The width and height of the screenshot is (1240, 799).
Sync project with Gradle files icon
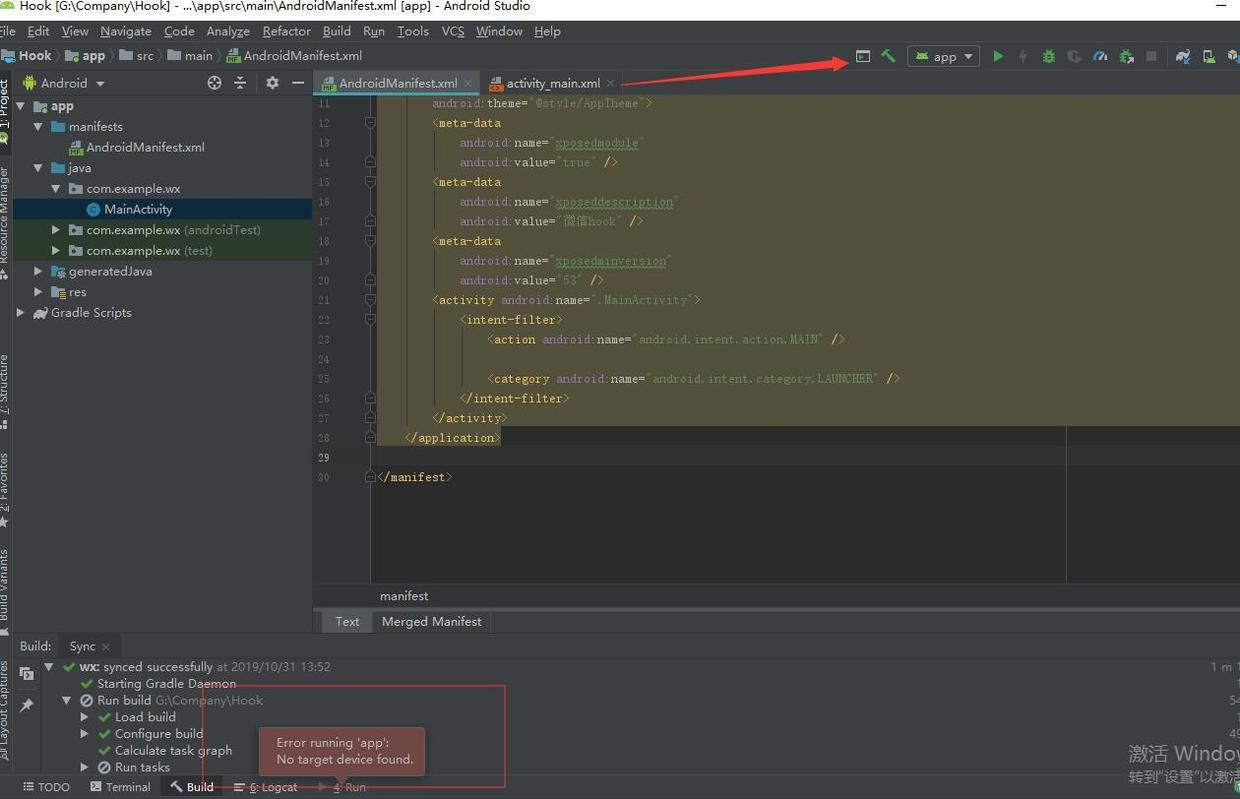coord(1183,57)
